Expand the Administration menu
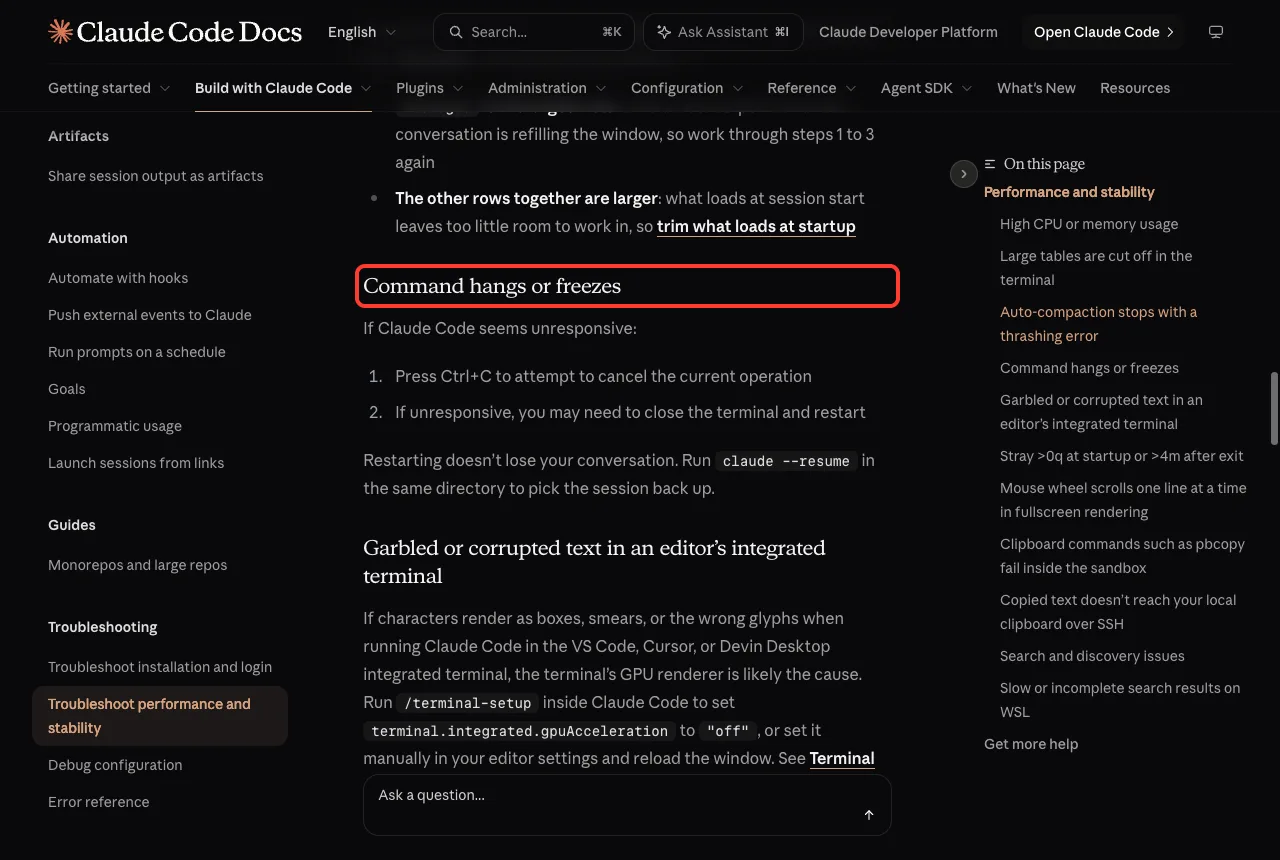 point(547,88)
